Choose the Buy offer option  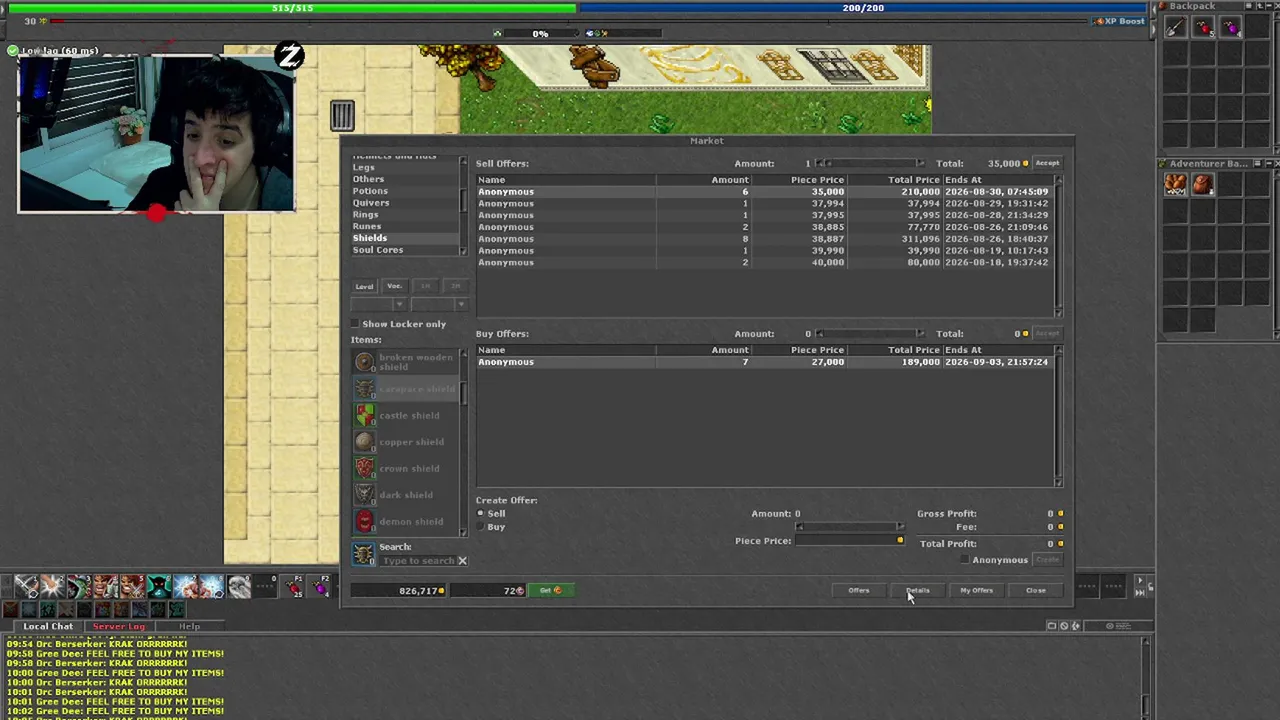480,527
